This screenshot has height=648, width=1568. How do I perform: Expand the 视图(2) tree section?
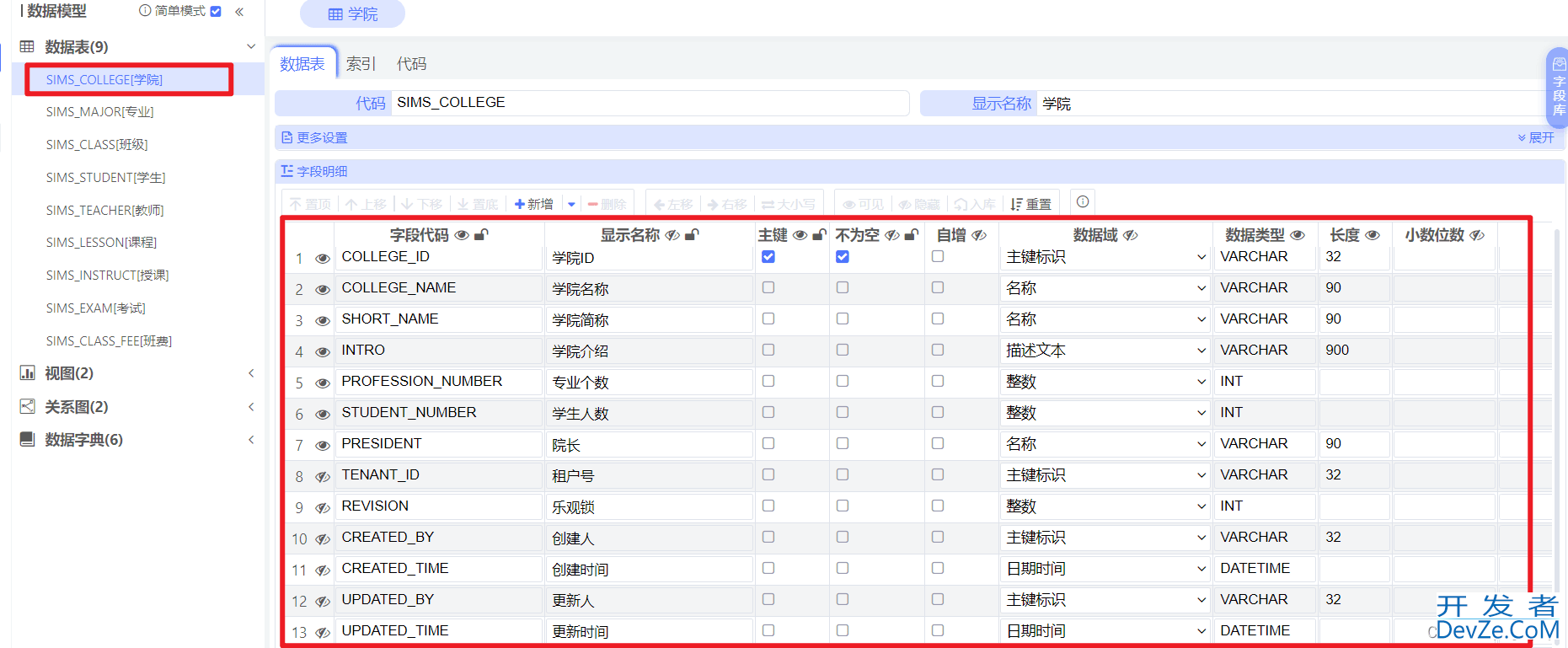click(251, 372)
